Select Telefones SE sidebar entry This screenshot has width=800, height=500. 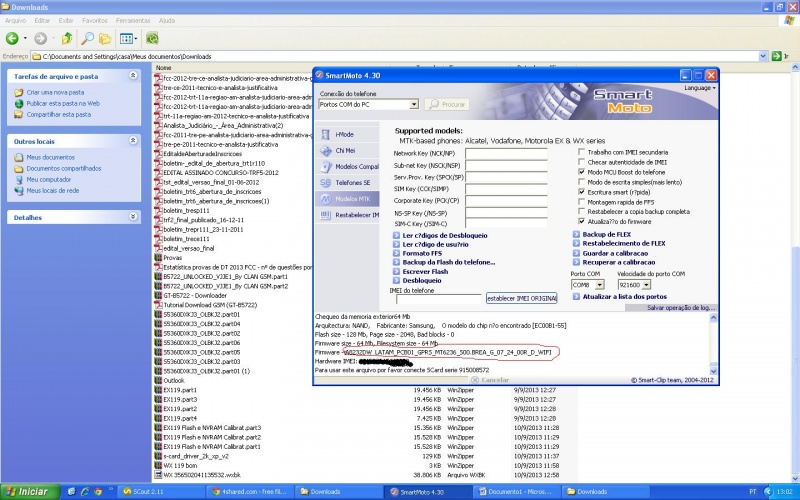pyautogui.click(x=347, y=183)
